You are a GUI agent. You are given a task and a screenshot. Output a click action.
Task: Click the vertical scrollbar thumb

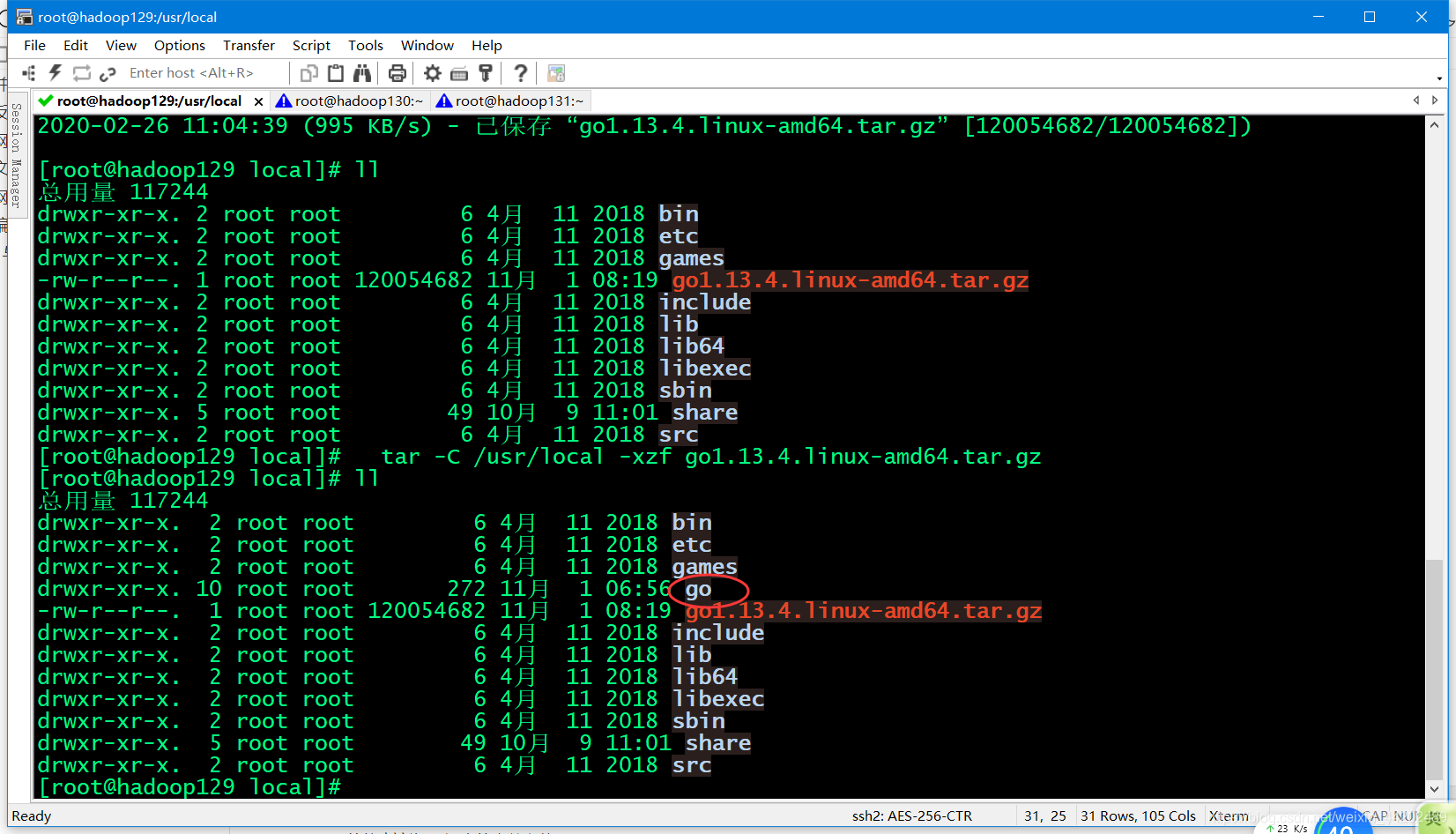pyautogui.click(x=1434, y=668)
